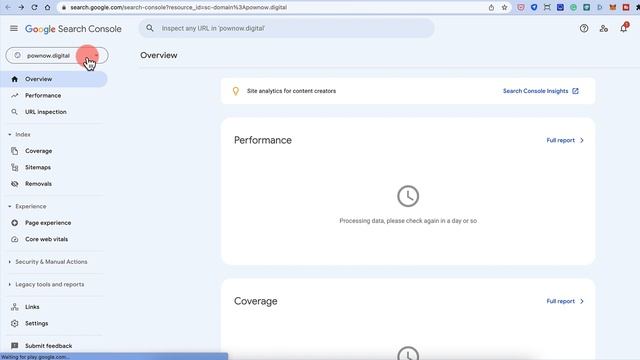Screen dimensions: 640x360
Task: Click the gear icon next to Settings
Action: [15, 323]
